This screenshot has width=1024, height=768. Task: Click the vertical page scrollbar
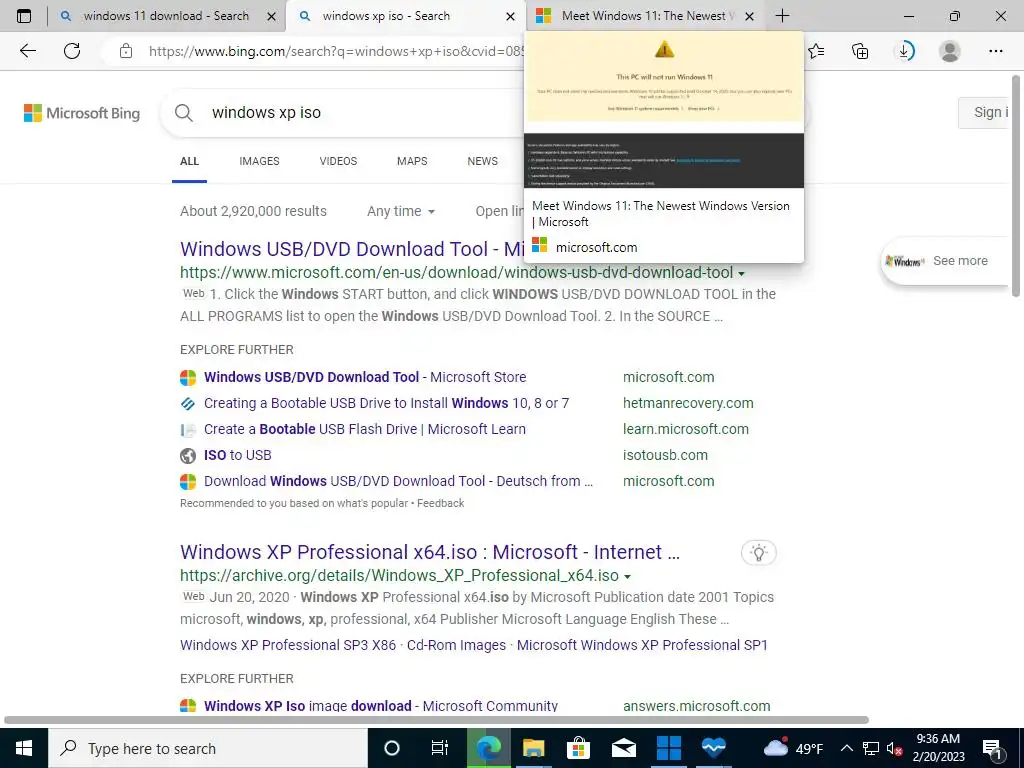1016,186
